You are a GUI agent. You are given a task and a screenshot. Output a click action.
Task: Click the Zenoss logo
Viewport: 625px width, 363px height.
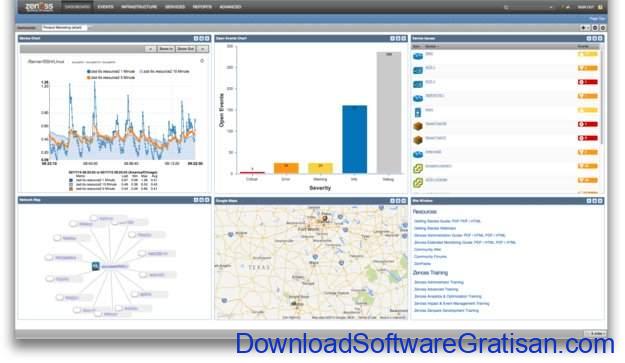point(39,7)
